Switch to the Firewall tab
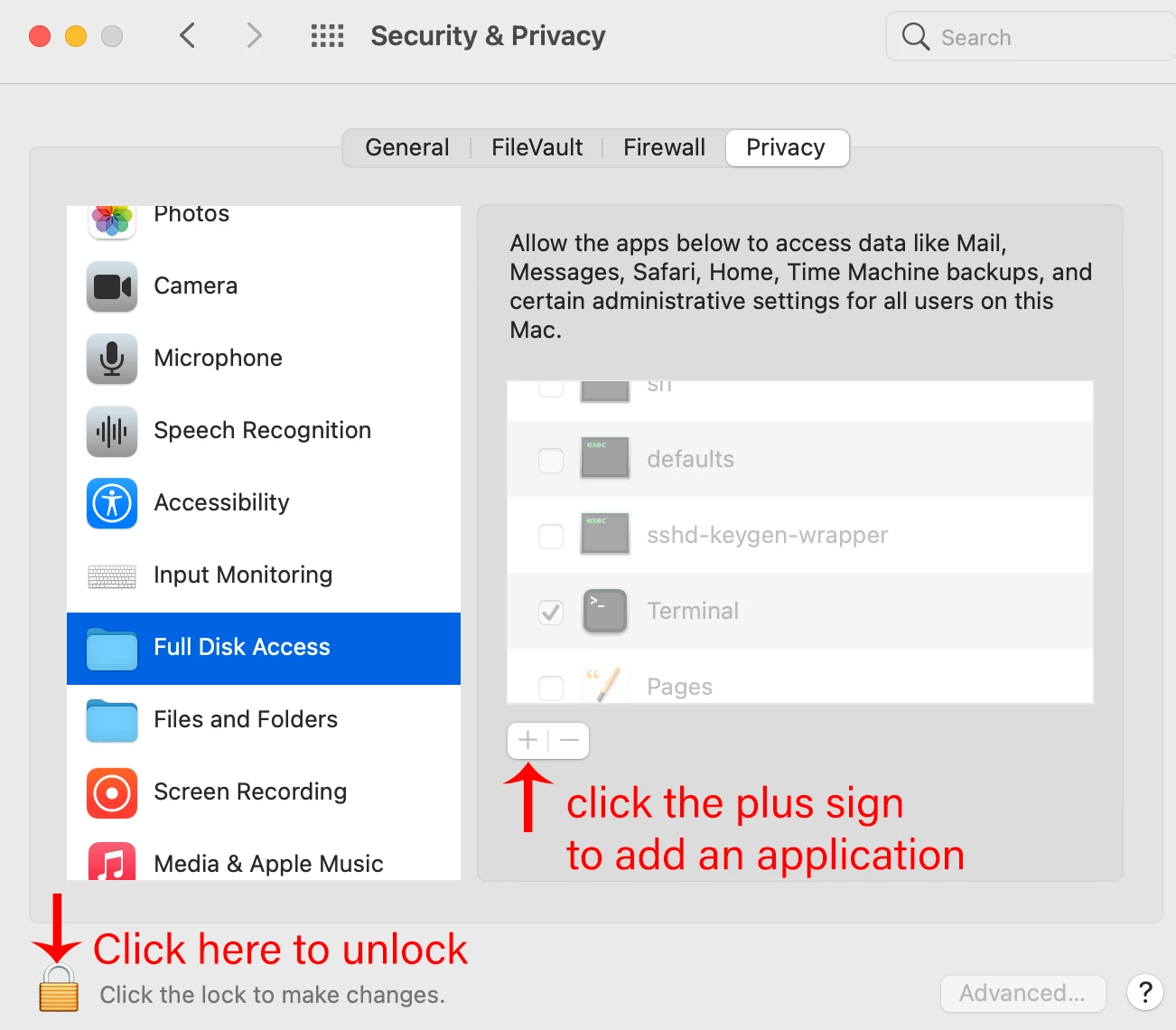 665,147
